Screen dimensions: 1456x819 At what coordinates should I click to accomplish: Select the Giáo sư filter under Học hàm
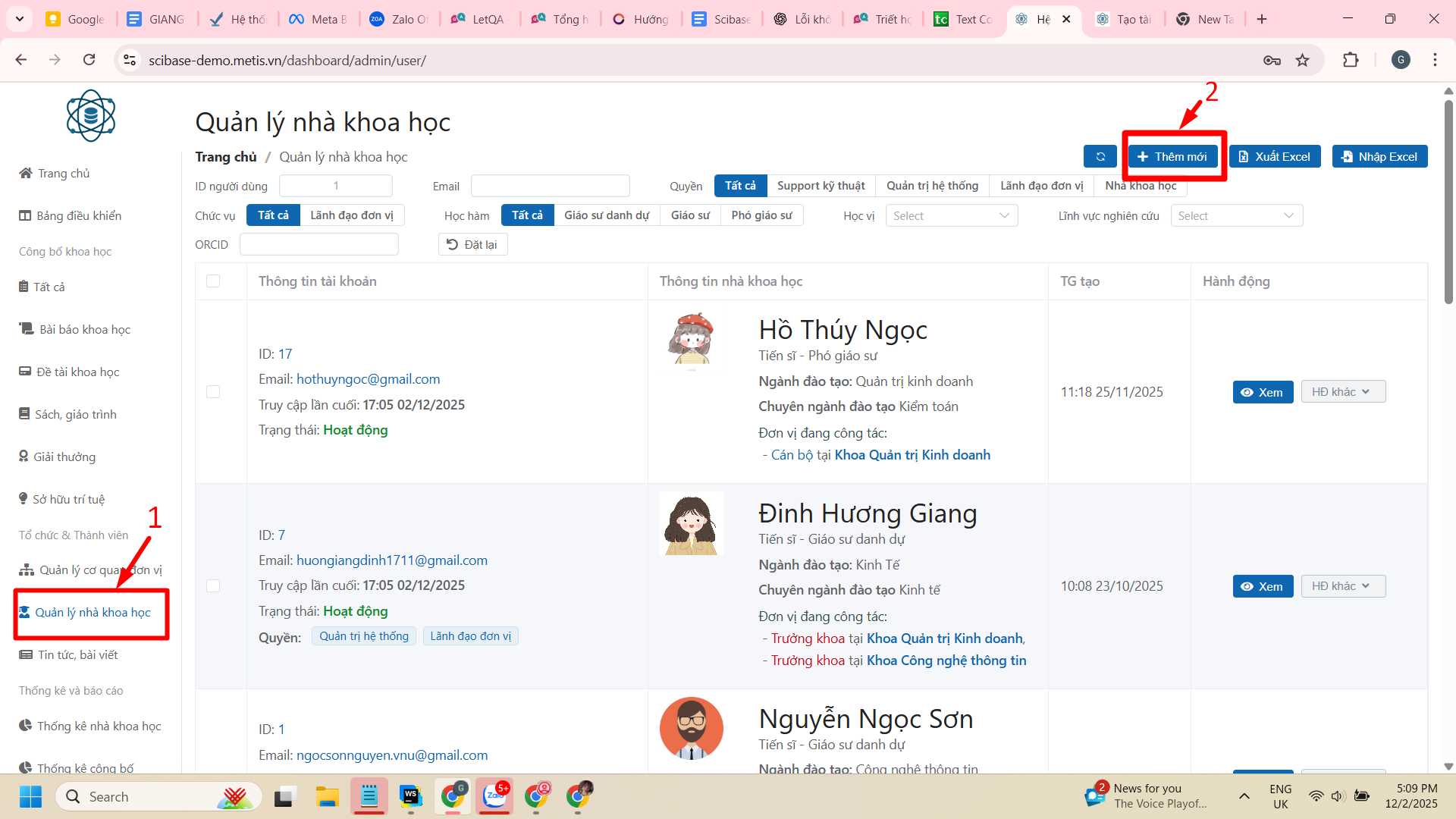(x=689, y=215)
